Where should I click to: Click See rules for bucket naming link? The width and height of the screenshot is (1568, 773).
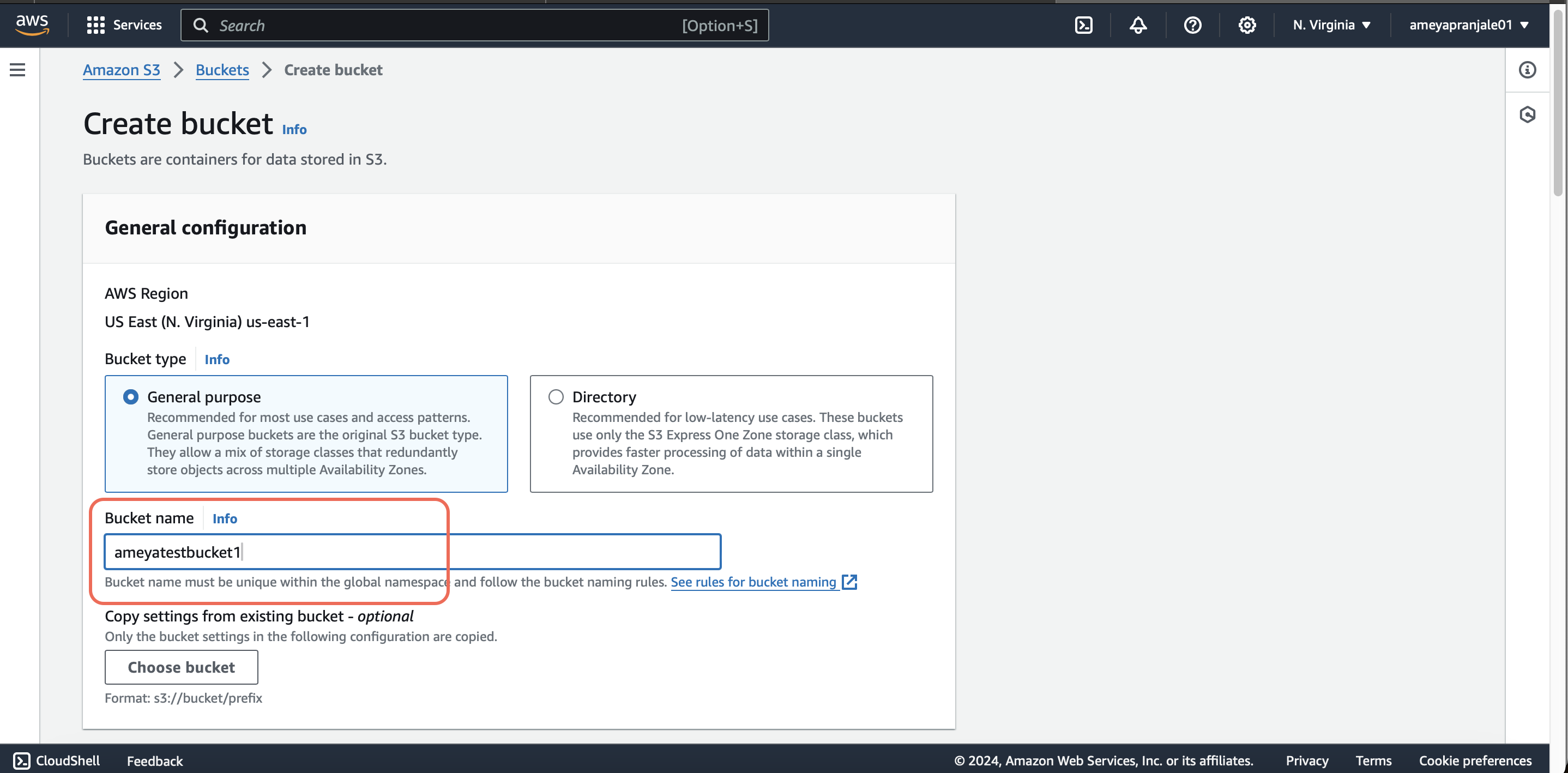pos(753,581)
